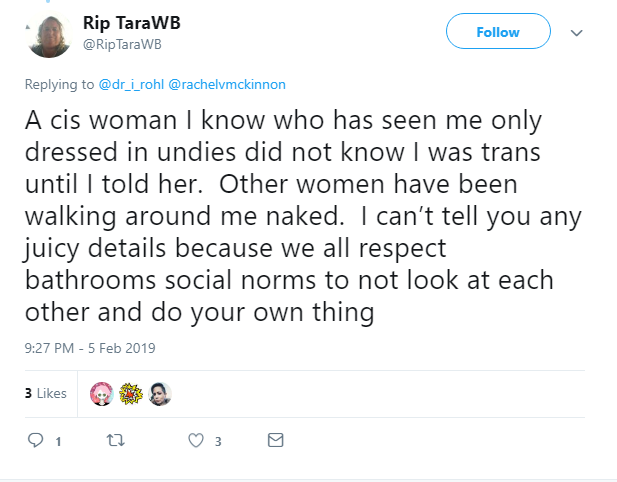Like the tweet with the heart icon
This screenshot has height=482, width=617.
[196, 440]
